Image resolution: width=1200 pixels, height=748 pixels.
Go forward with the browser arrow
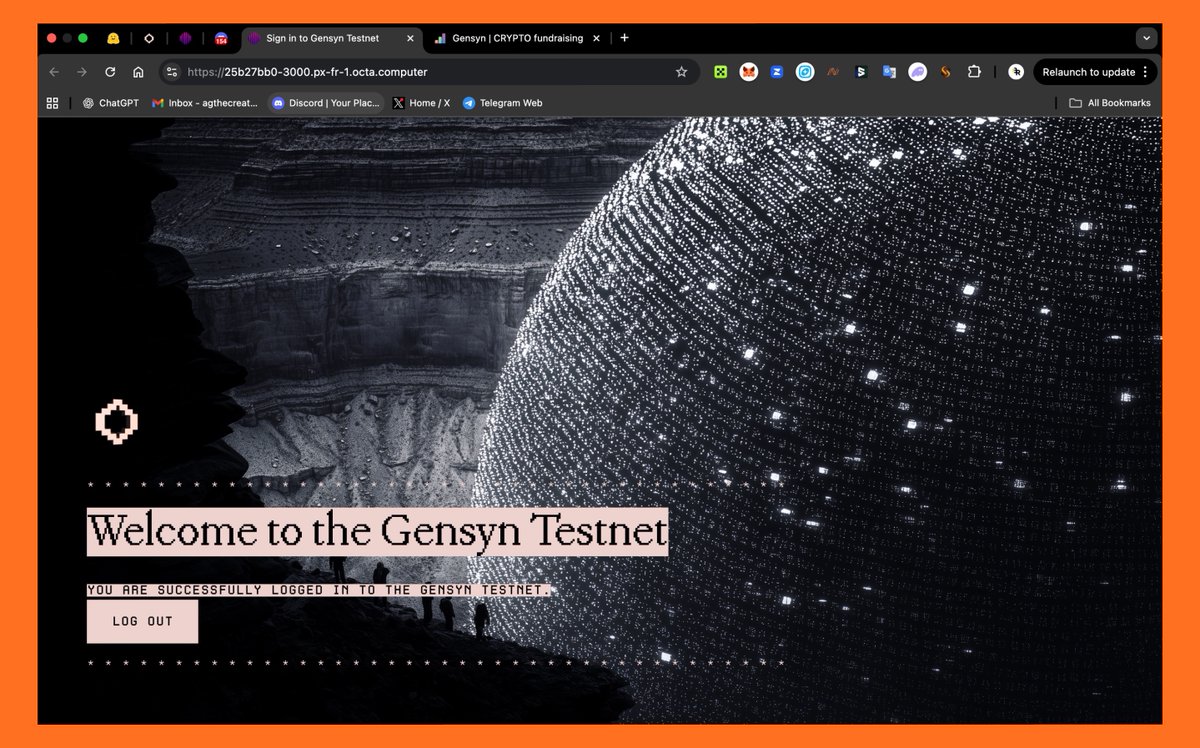pos(82,72)
